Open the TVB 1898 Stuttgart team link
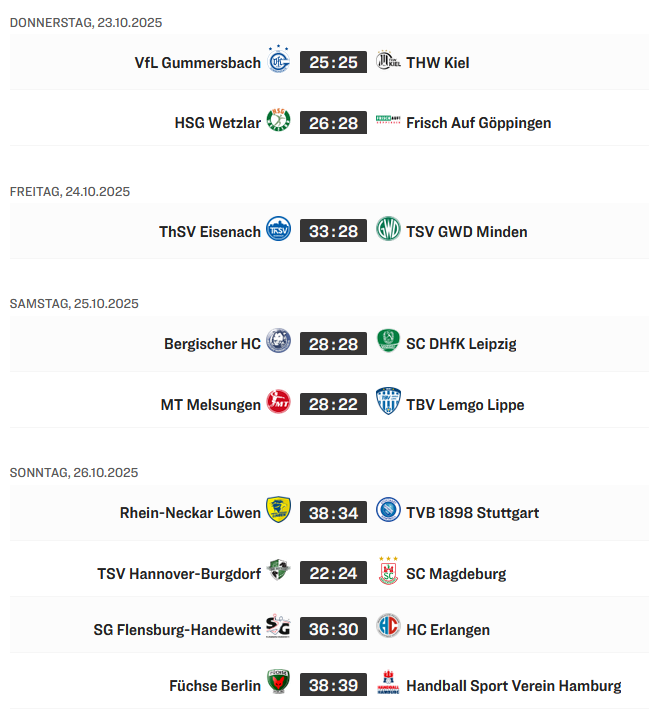Image resolution: width=649 pixels, height=710 pixels. (472, 513)
